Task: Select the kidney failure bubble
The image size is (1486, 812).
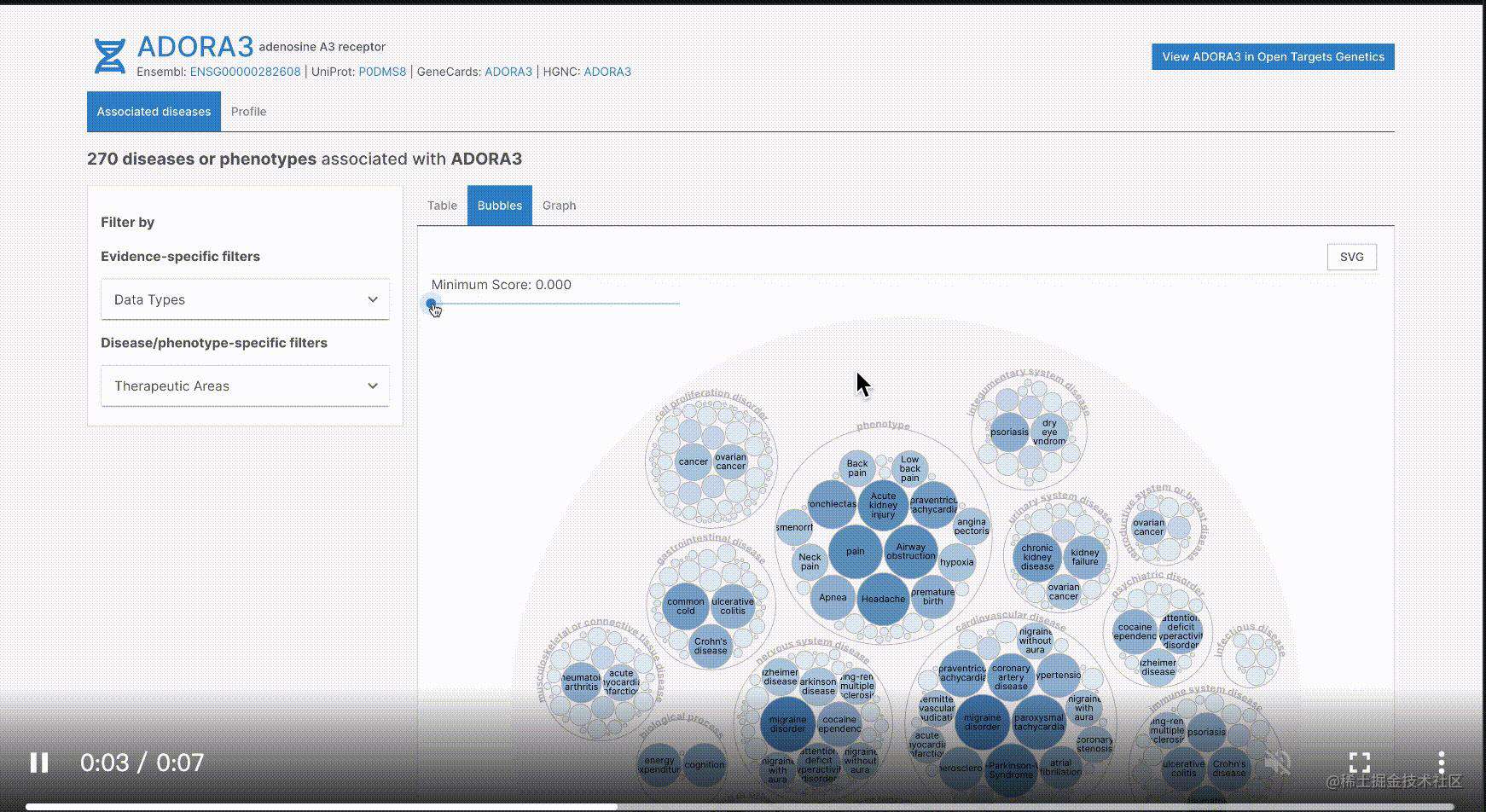Action: coord(1084,557)
